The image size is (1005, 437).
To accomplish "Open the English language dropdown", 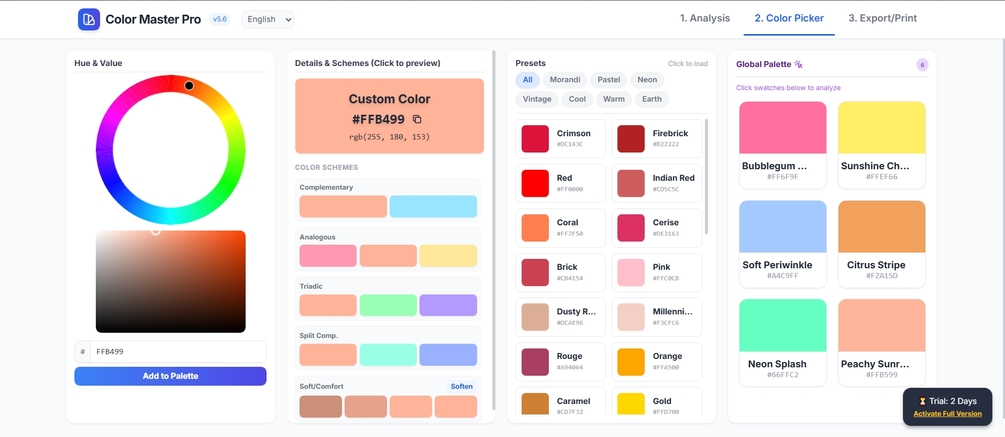I will point(268,19).
